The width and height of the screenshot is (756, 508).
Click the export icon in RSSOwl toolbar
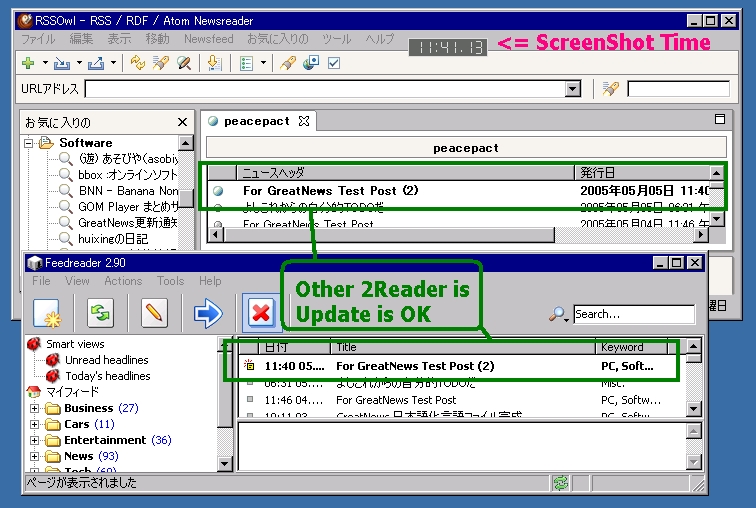point(96,63)
